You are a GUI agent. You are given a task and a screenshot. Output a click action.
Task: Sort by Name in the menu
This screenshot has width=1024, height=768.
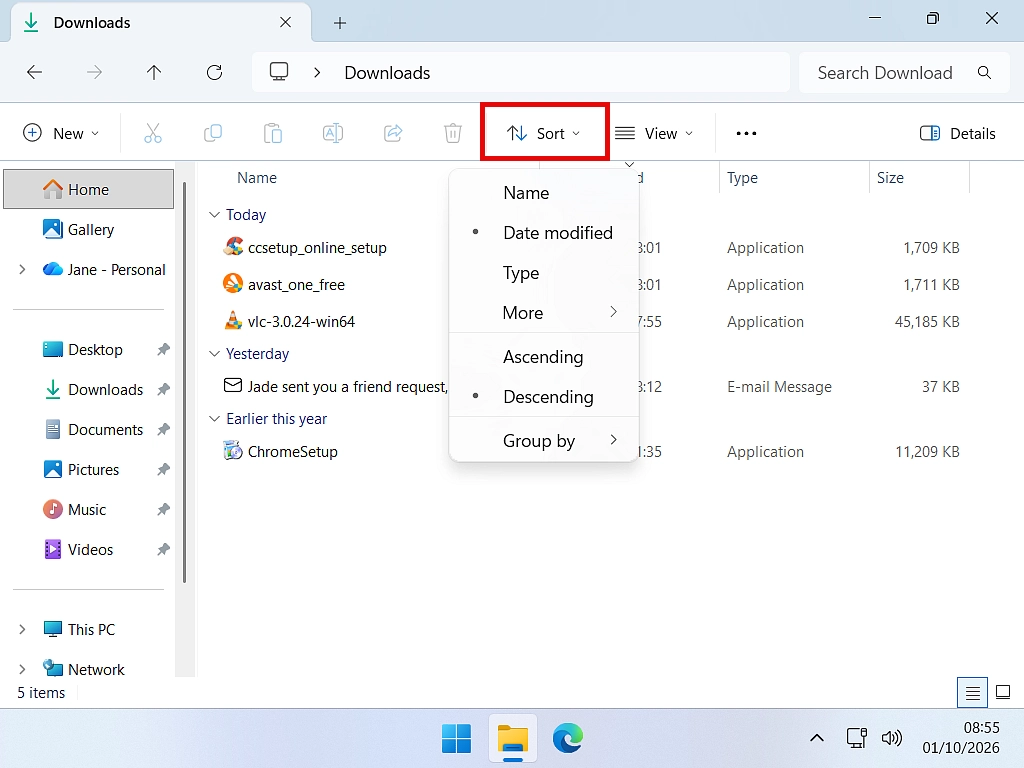(543, 193)
